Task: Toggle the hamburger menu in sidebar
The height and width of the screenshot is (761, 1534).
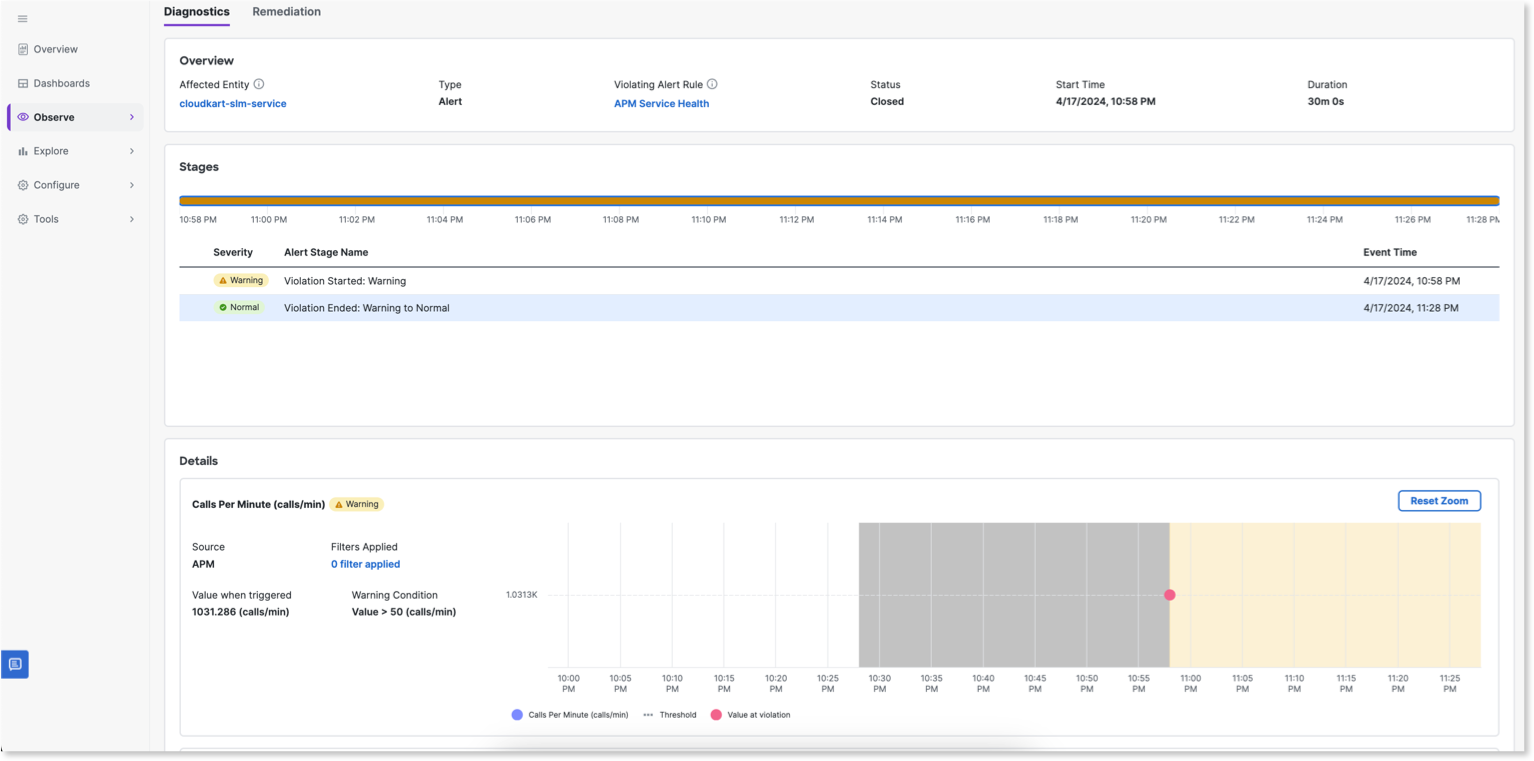Action: (x=23, y=19)
